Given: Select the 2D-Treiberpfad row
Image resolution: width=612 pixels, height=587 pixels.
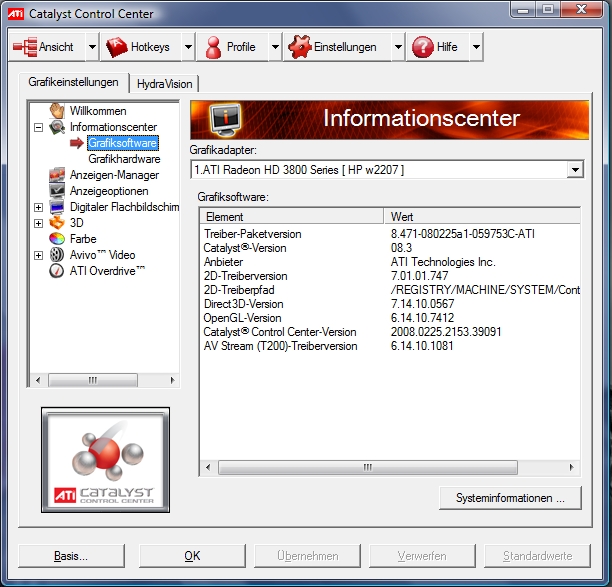Looking at the screenshot, I should coord(390,290).
